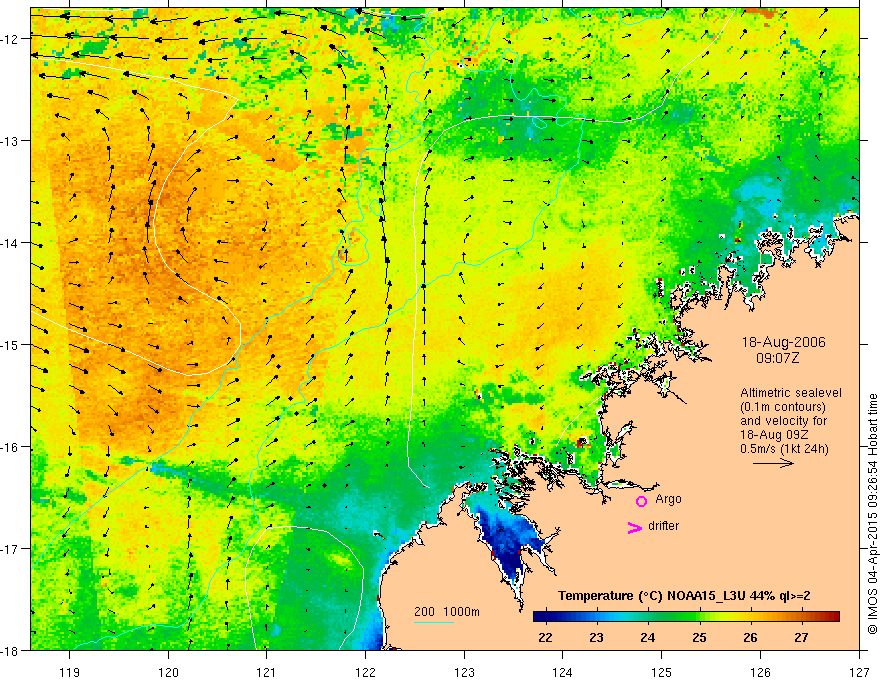880x680 pixels.
Task: Click the temperature color bar legend
Action: (x=686, y=617)
